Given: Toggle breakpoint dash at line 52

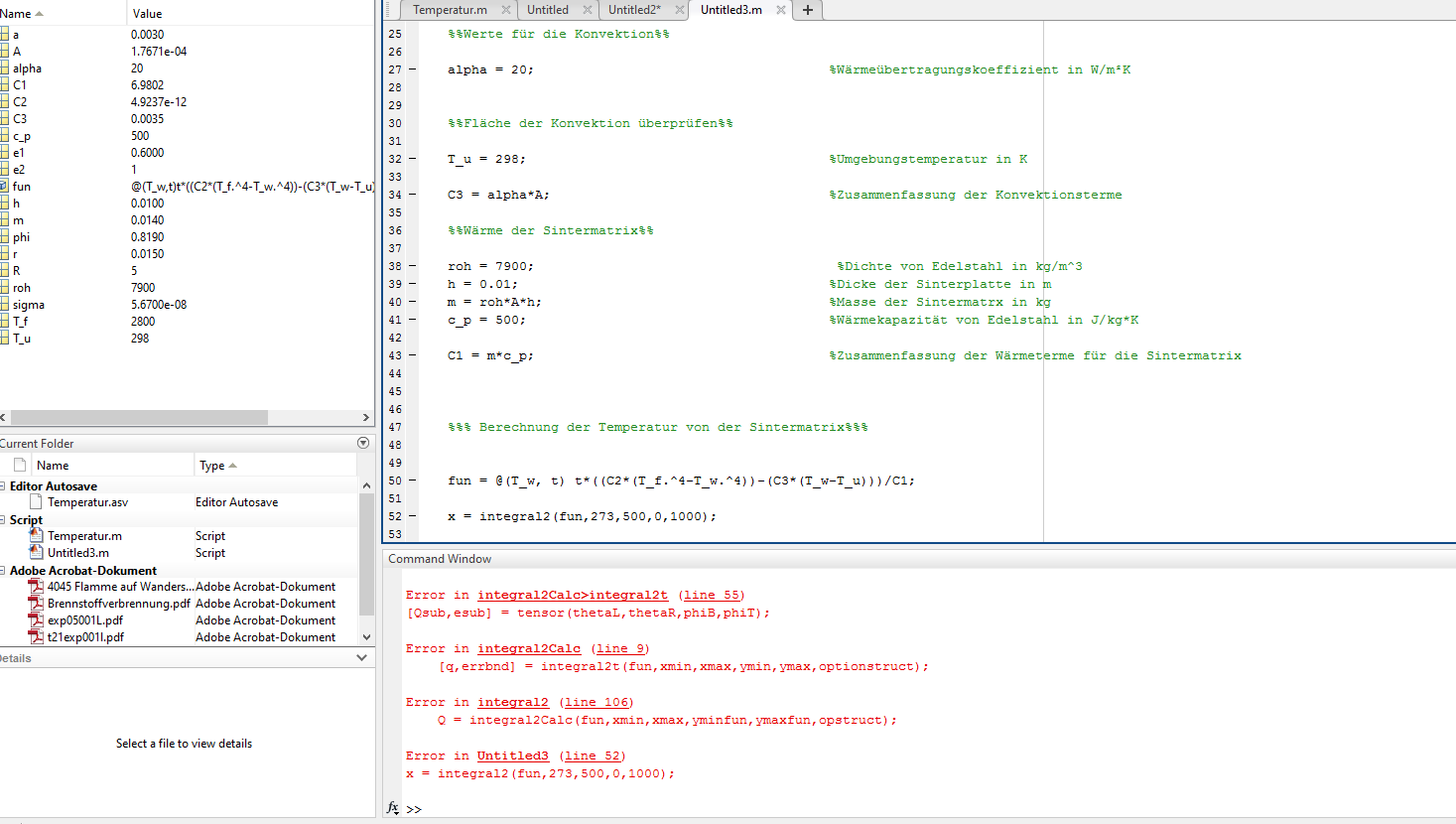Looking at the screenshot, I should point(413,516).
